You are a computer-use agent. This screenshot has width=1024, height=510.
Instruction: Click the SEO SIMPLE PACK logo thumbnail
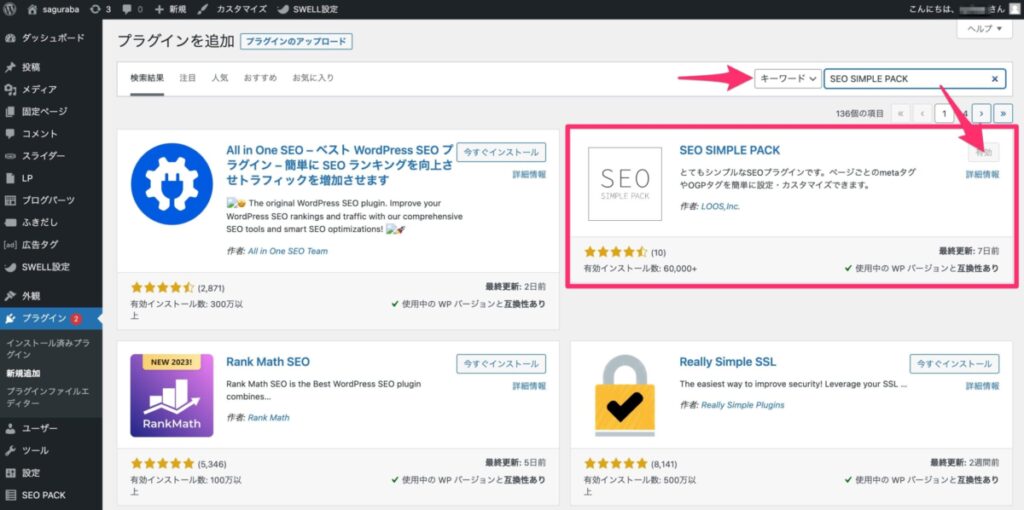click(x=625, y=184)
